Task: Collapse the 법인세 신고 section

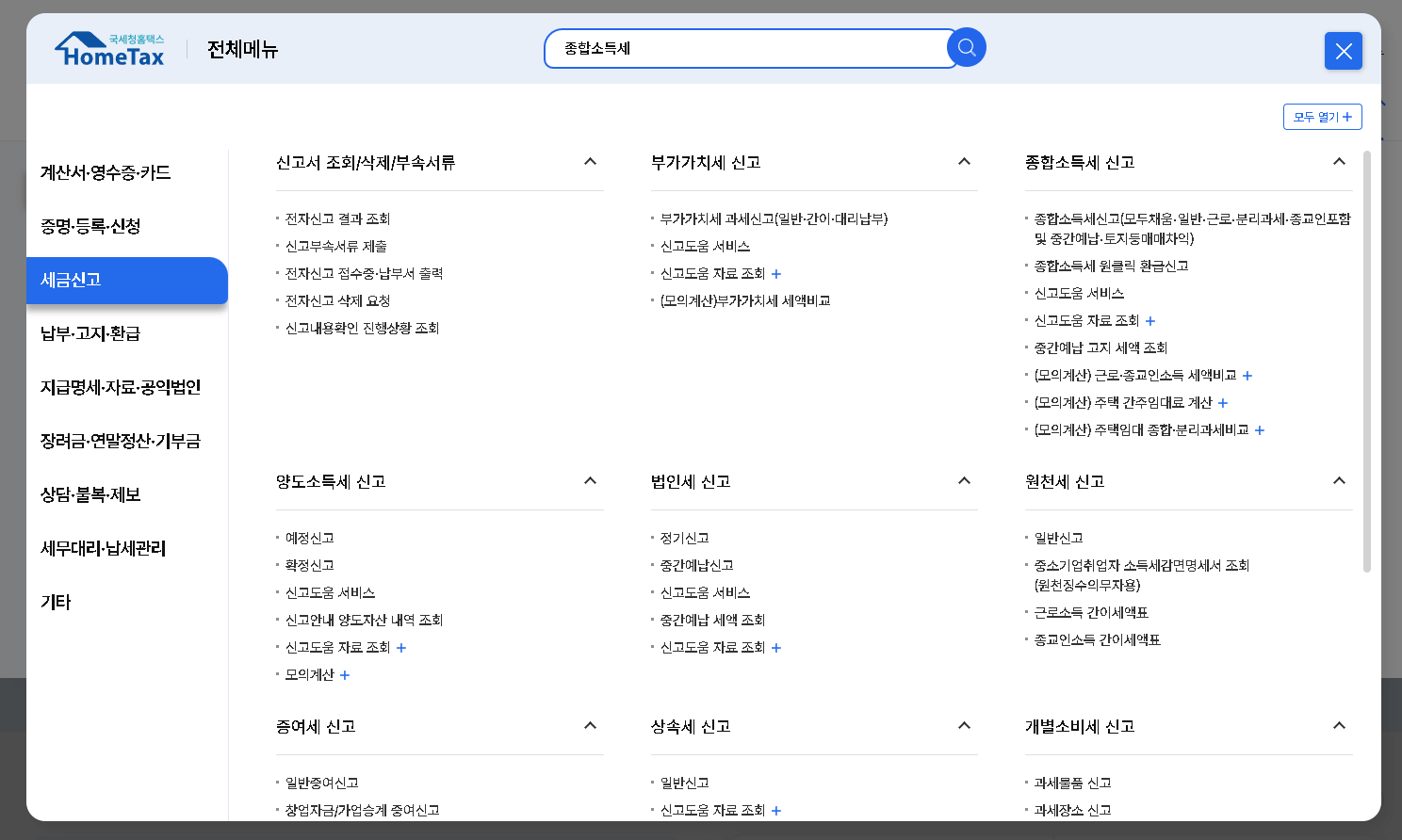Action: click(x=964, y=480)
